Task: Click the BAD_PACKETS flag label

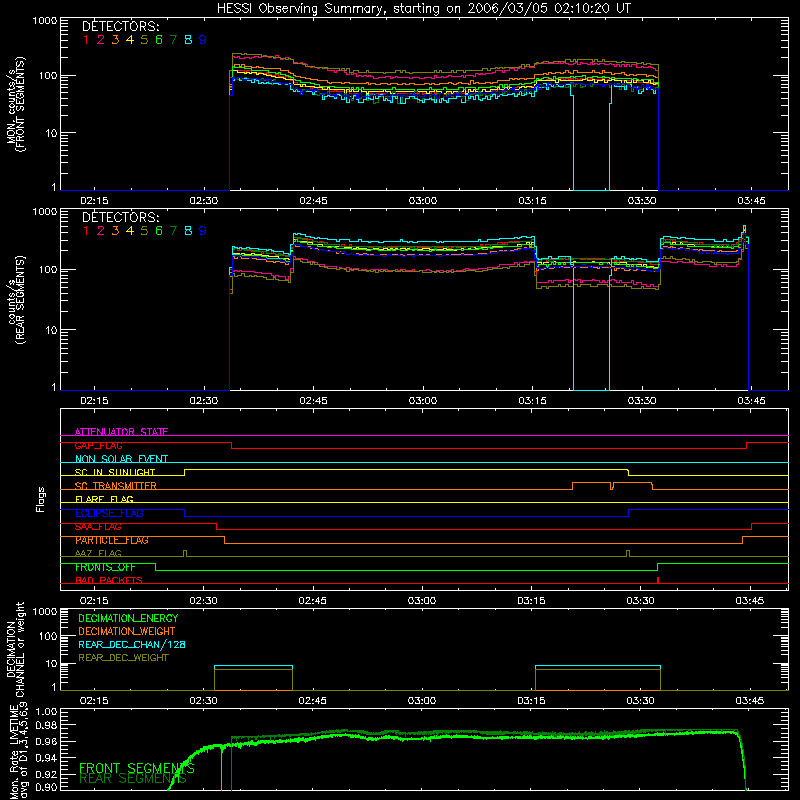Action: tap(109, 581)
